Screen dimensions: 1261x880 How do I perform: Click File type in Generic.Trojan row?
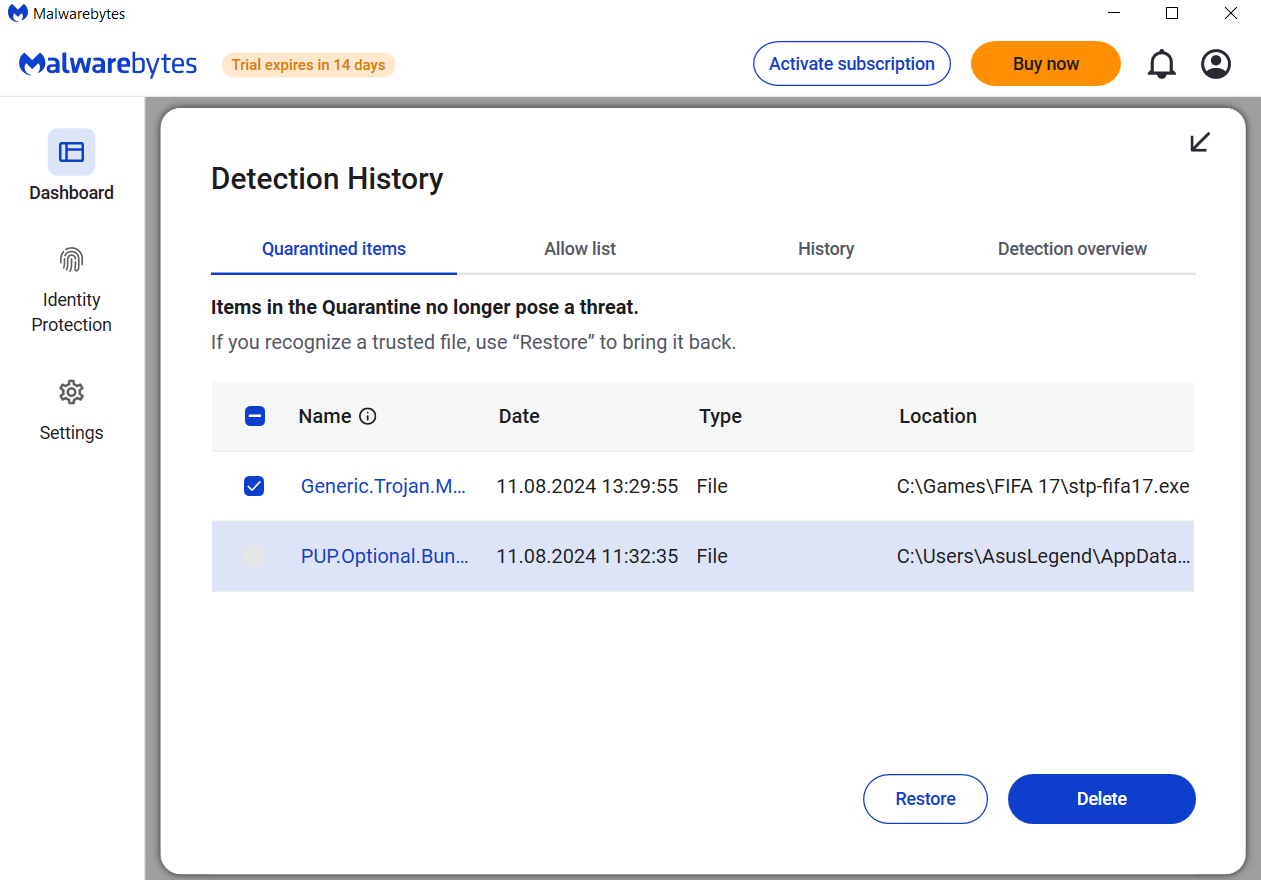[712, 487]
